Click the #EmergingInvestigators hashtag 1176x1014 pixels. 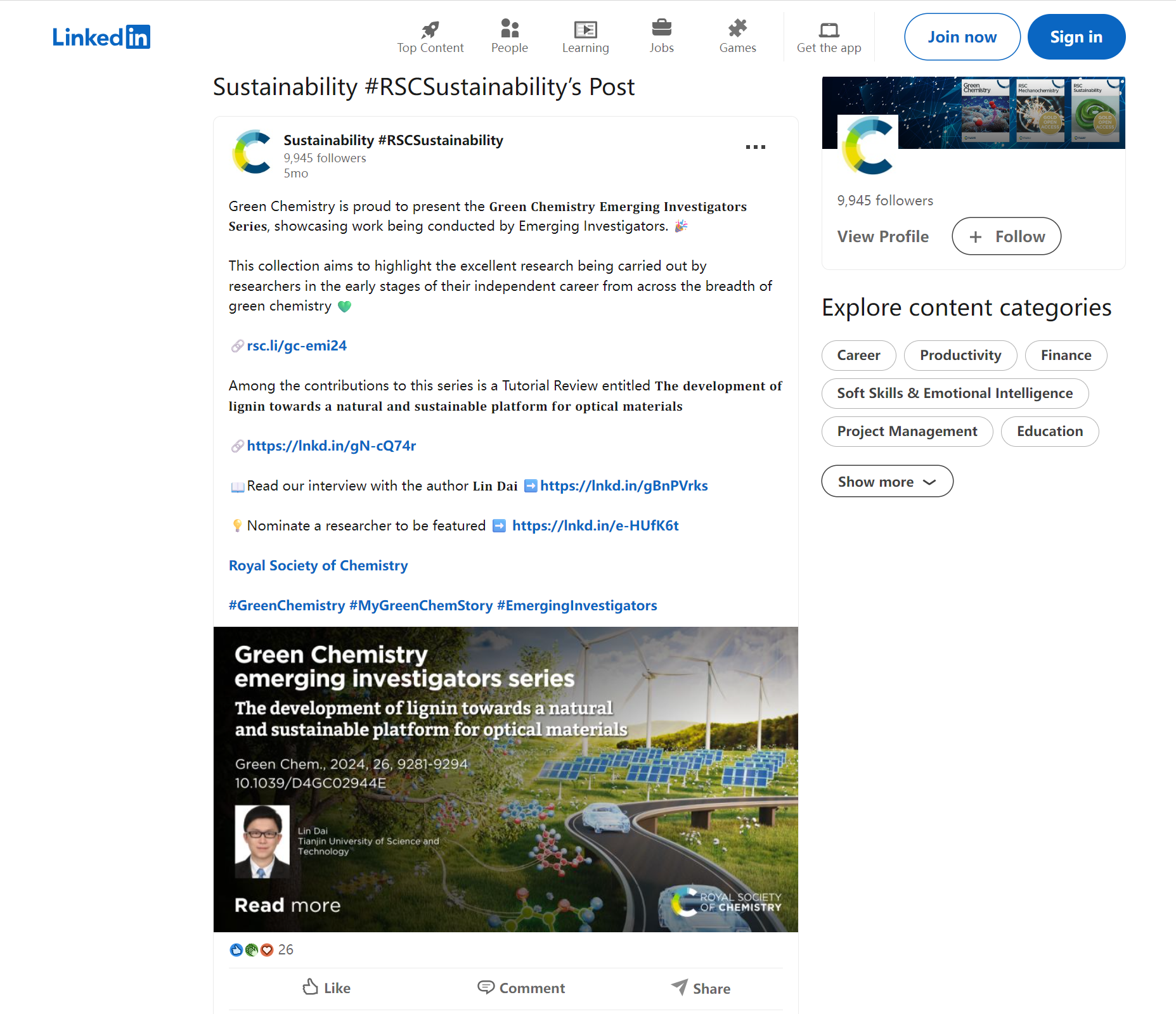[x=577, y=605]
